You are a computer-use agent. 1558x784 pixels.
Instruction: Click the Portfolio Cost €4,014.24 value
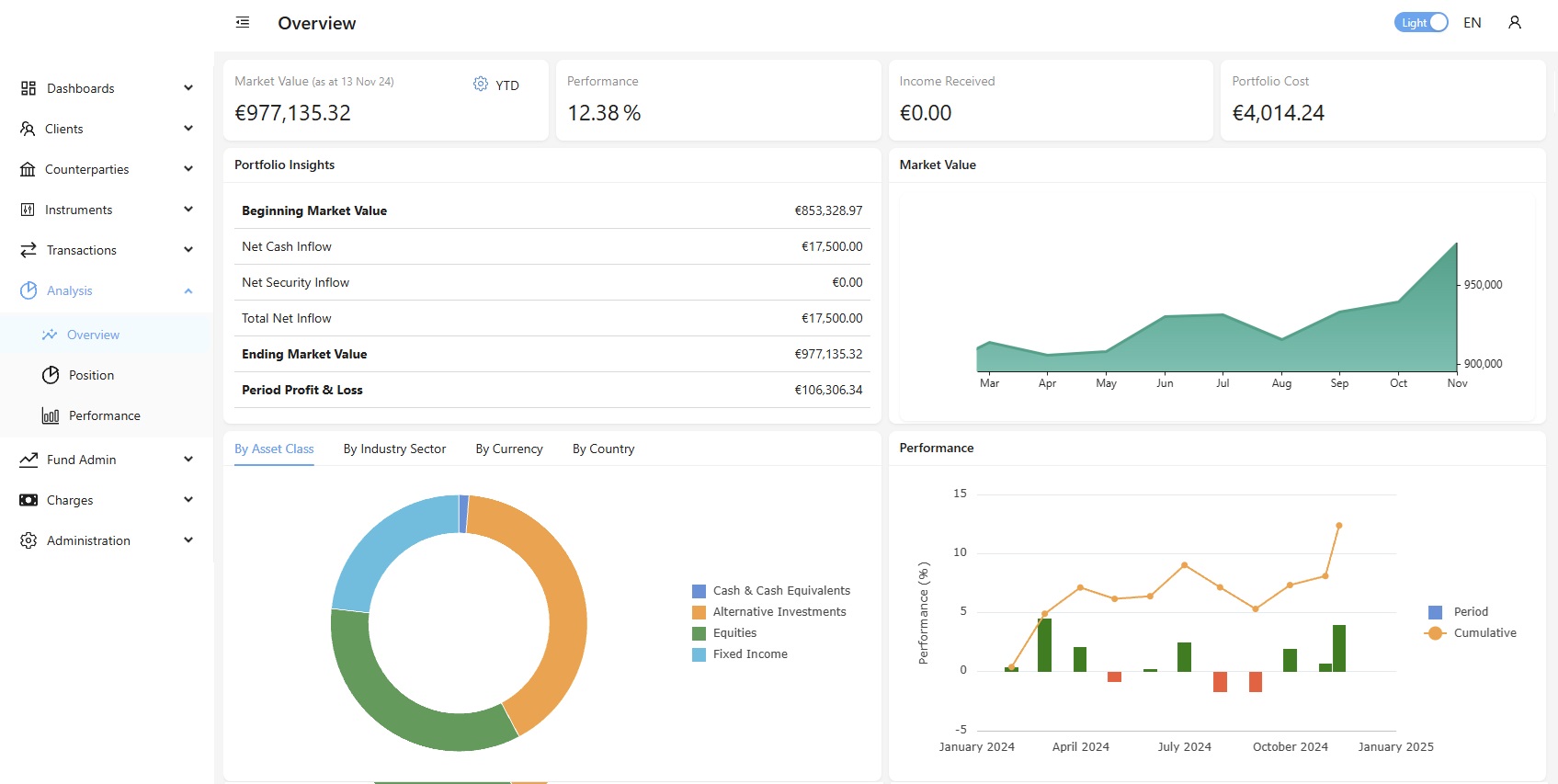coord(1278,113)
